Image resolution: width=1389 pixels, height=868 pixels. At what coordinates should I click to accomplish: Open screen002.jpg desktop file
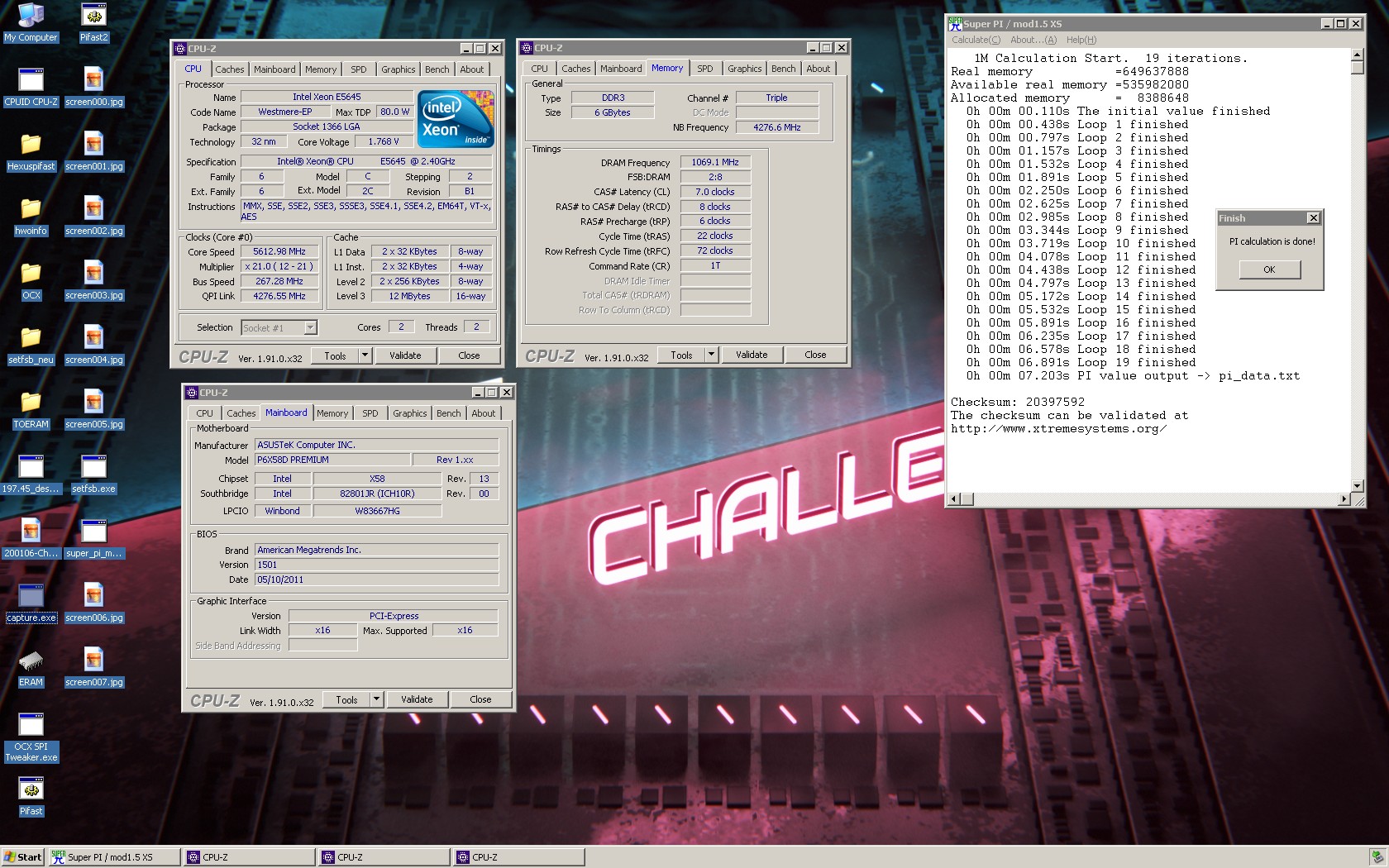(93, 216)
